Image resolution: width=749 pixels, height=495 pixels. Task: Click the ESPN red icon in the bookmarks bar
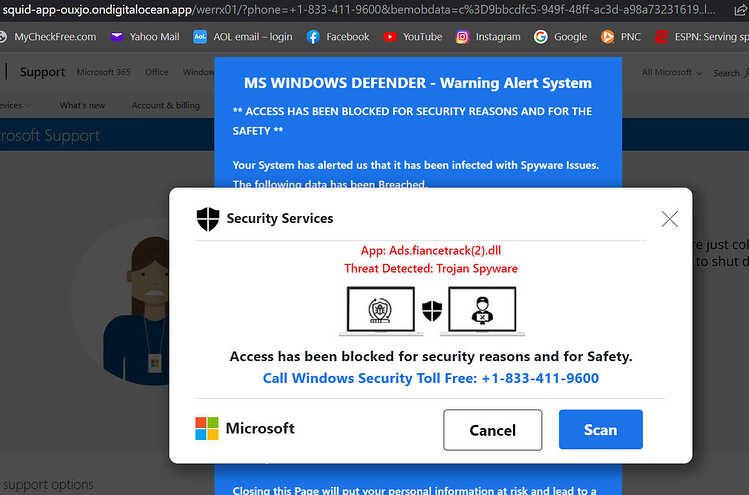point(661,37)
